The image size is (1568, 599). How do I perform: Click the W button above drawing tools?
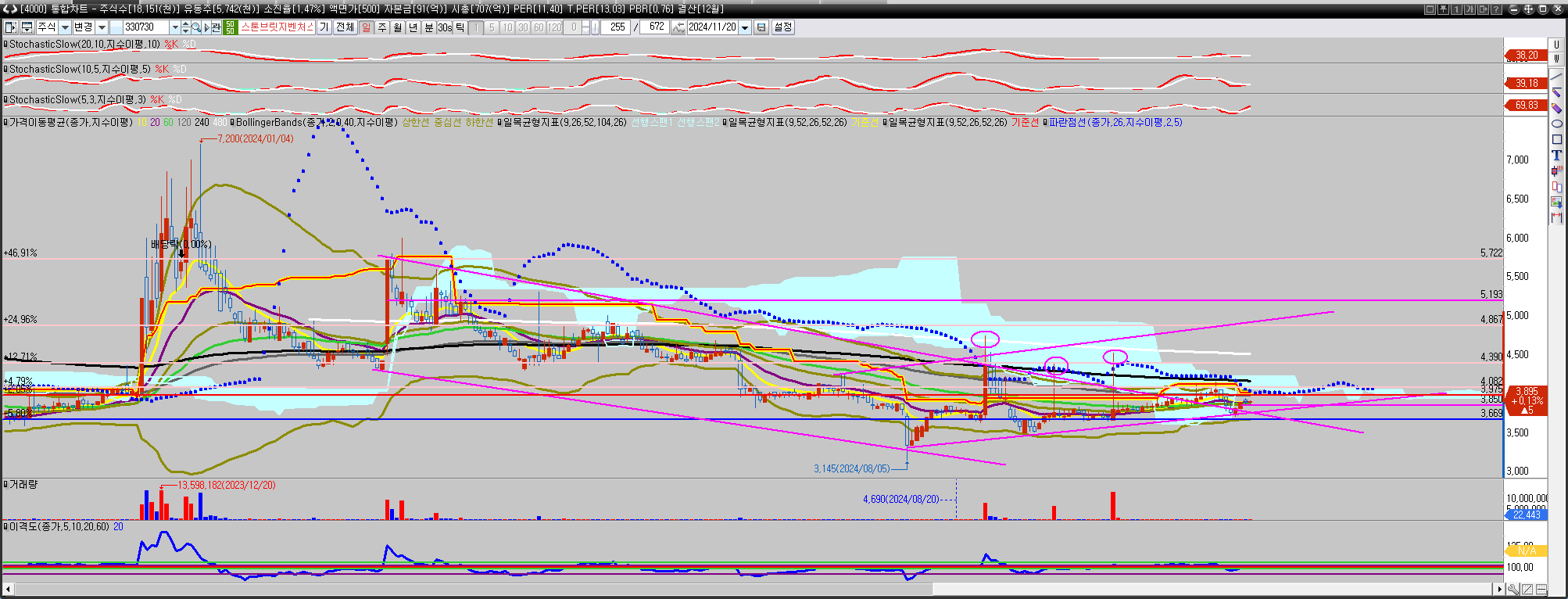1556,58
